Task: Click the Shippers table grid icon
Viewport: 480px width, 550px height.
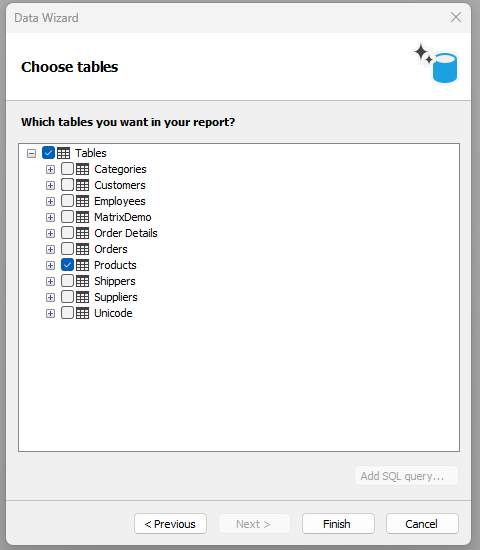Action: [x=82, y=281]
